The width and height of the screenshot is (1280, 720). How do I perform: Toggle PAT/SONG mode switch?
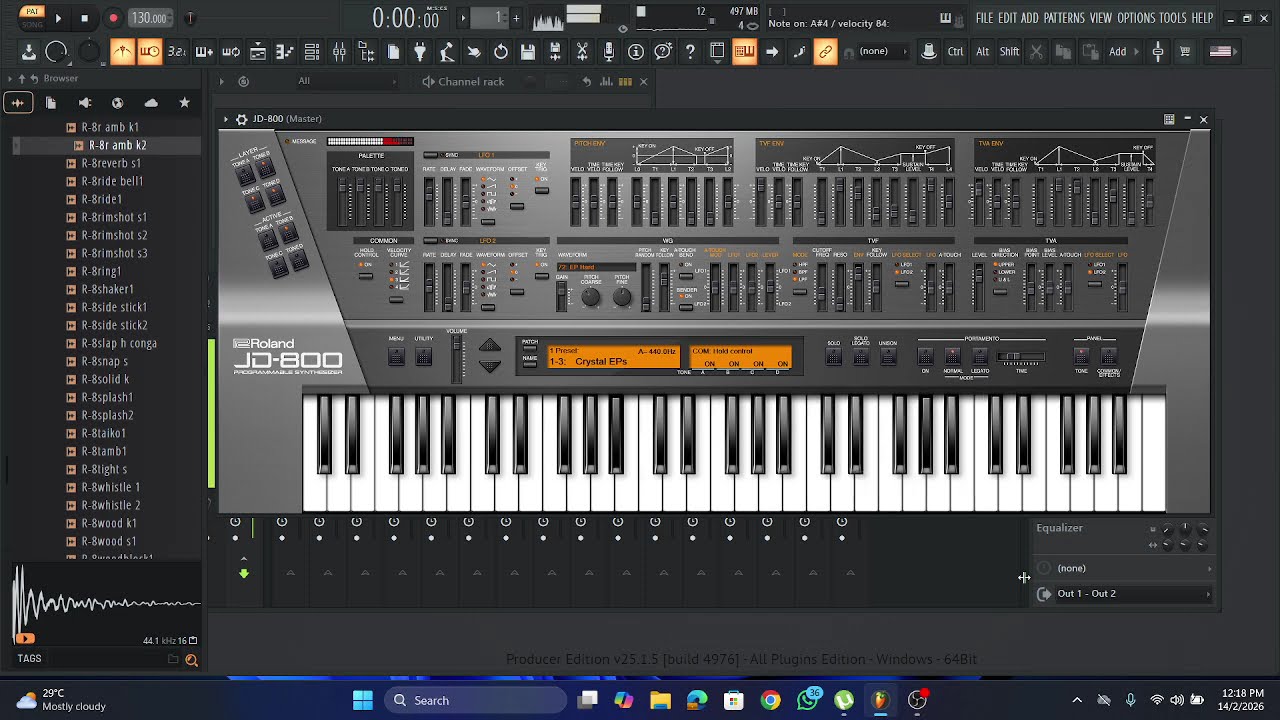click(x=32, y=18)
